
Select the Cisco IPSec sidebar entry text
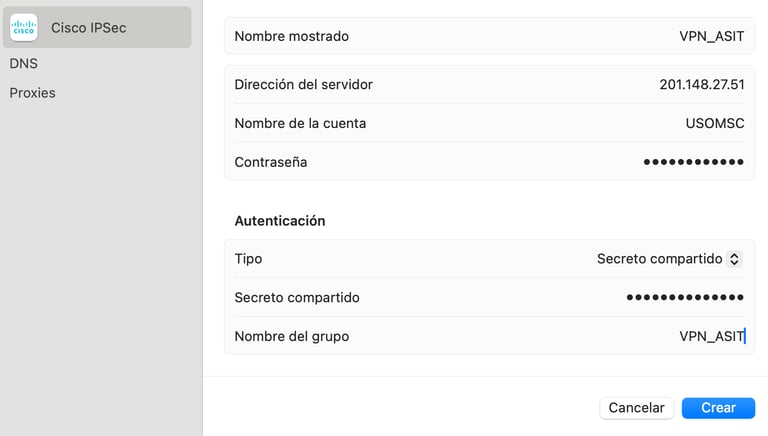tap(89, 28)
